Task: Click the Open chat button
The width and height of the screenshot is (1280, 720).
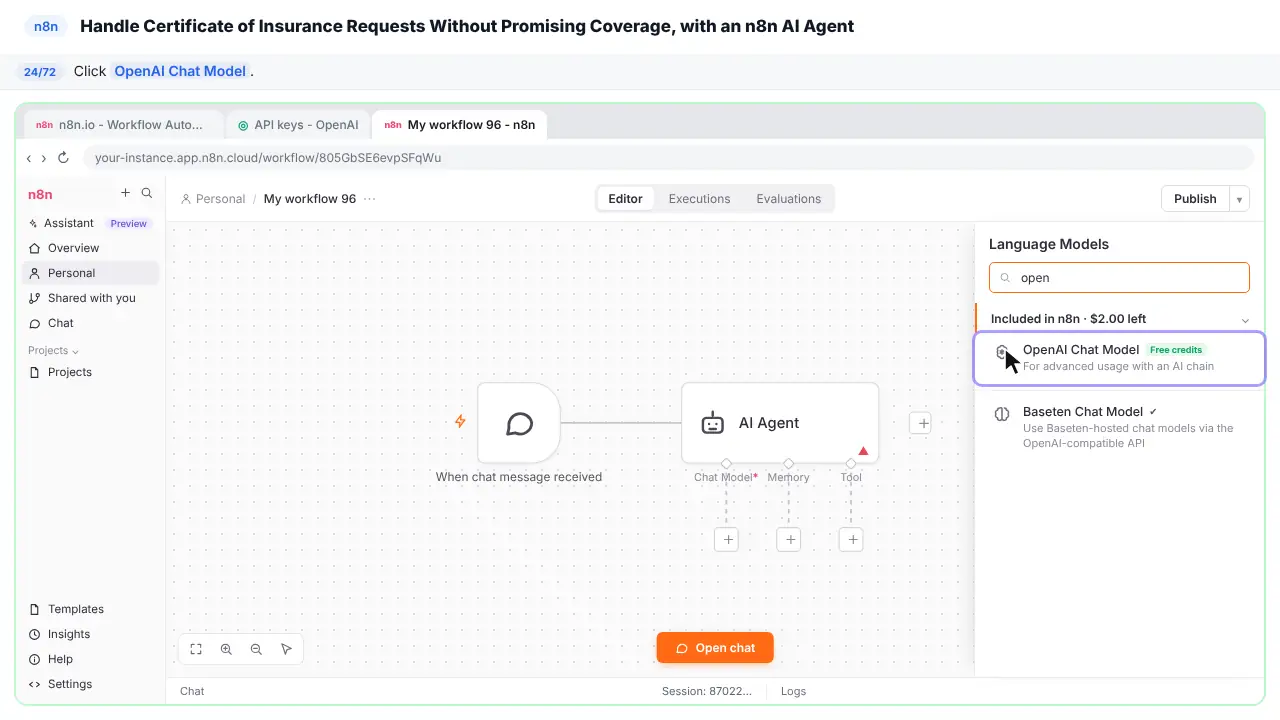Action: [715, 648]
